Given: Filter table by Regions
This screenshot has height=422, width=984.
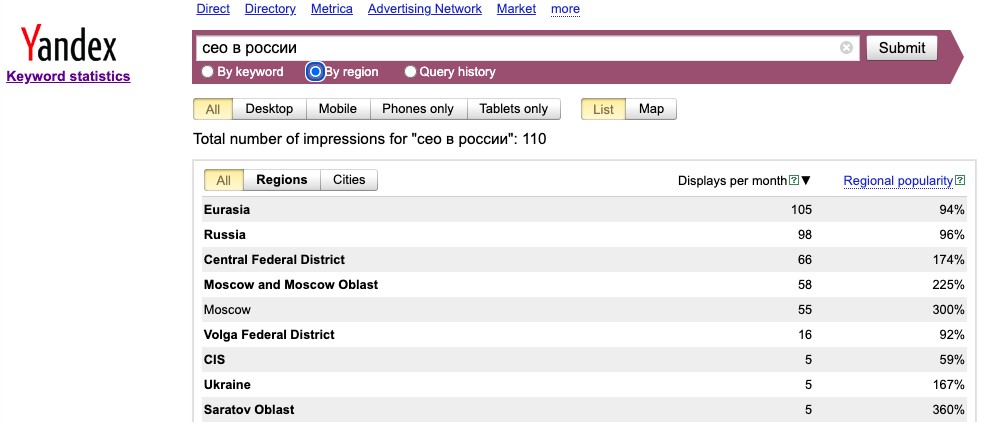Looking at the screenshot, I should (x=282, y=180).
